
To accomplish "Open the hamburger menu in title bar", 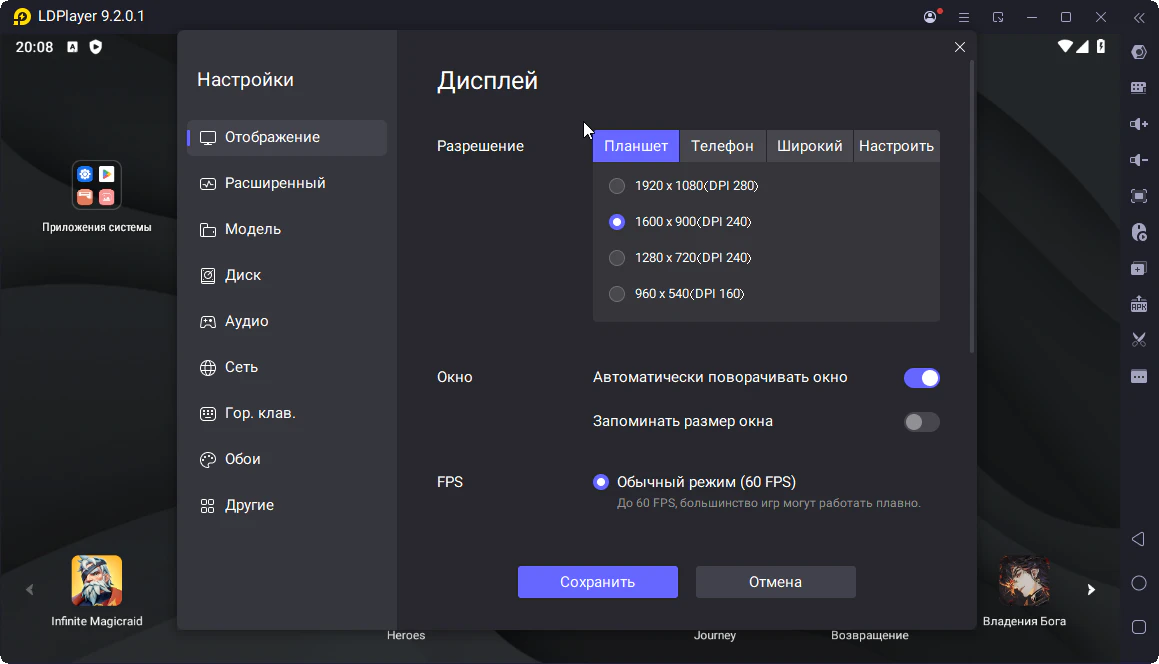I will pyautogui.click(x=964, y=17).
